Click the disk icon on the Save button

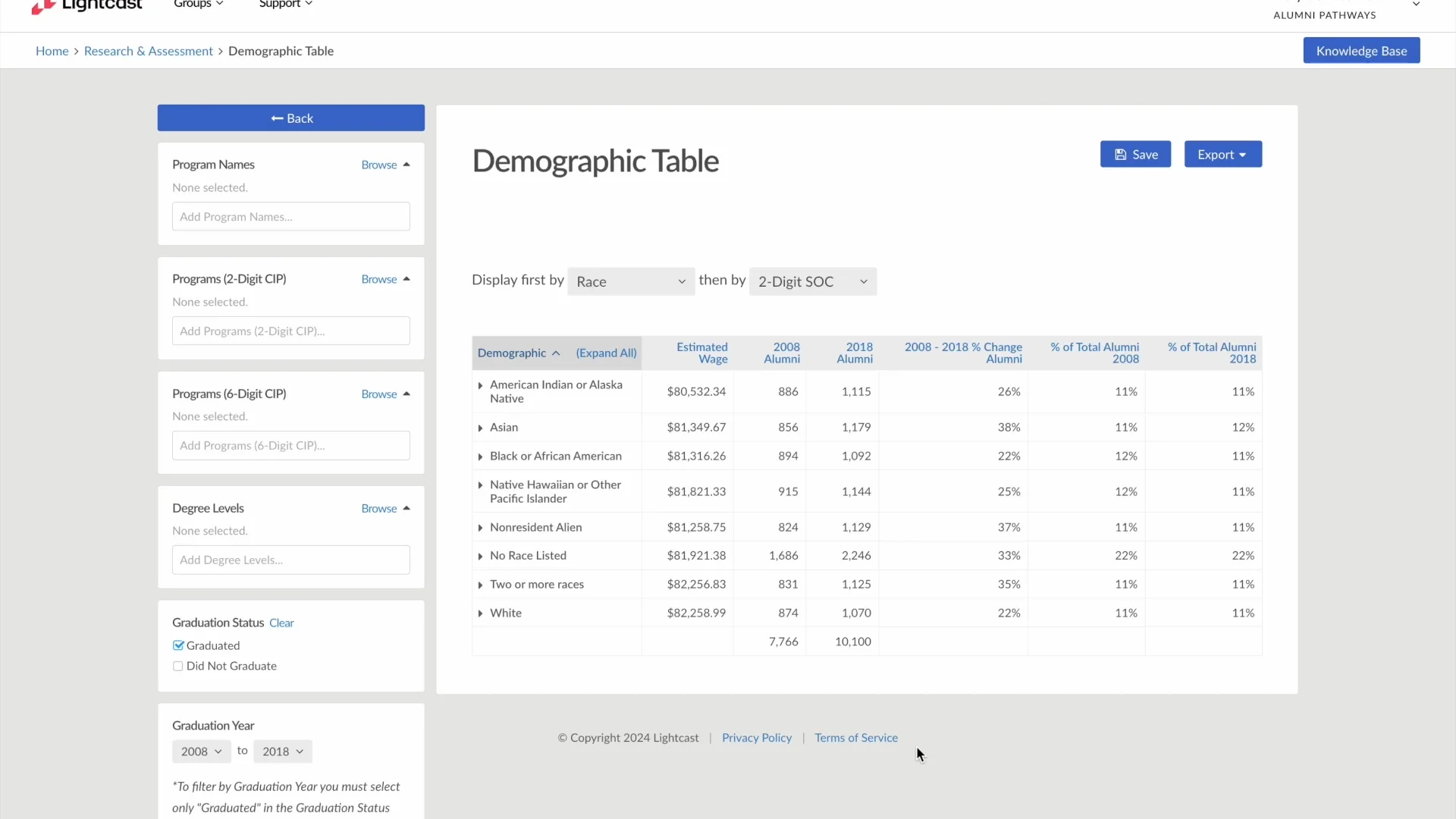tap(1120, 154)
